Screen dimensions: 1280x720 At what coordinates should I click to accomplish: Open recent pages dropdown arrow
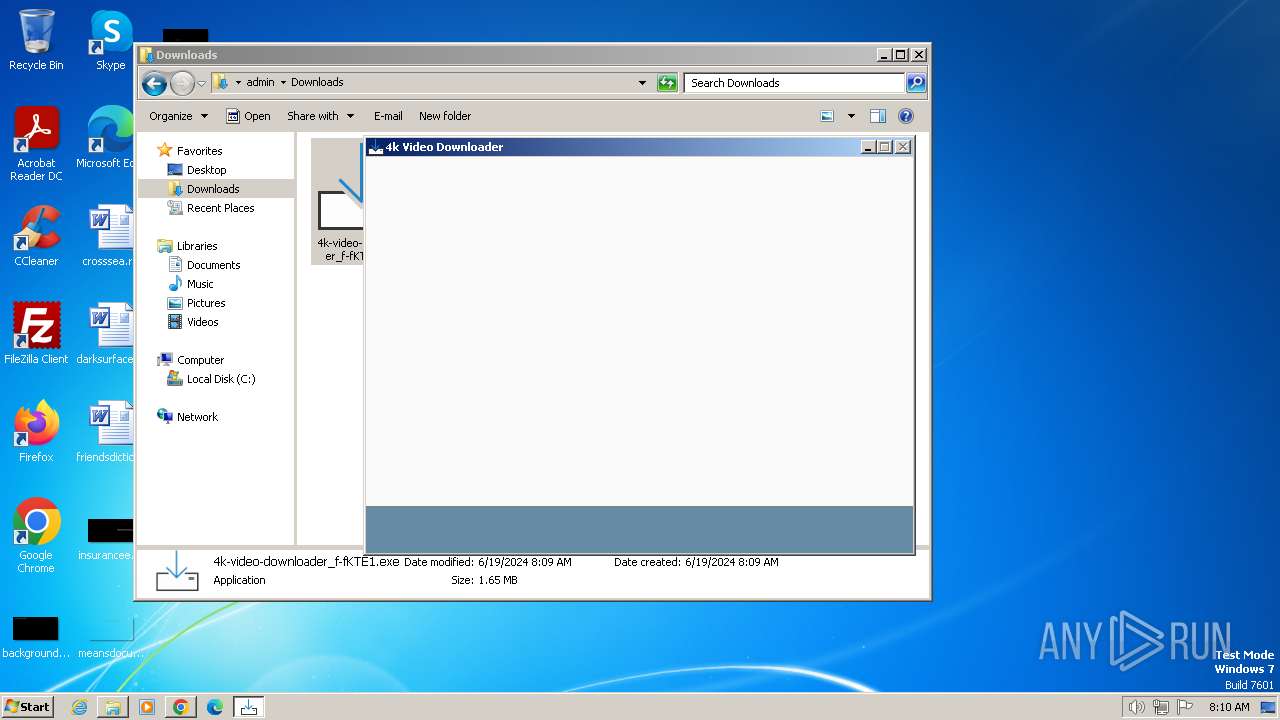click(201, 83)
